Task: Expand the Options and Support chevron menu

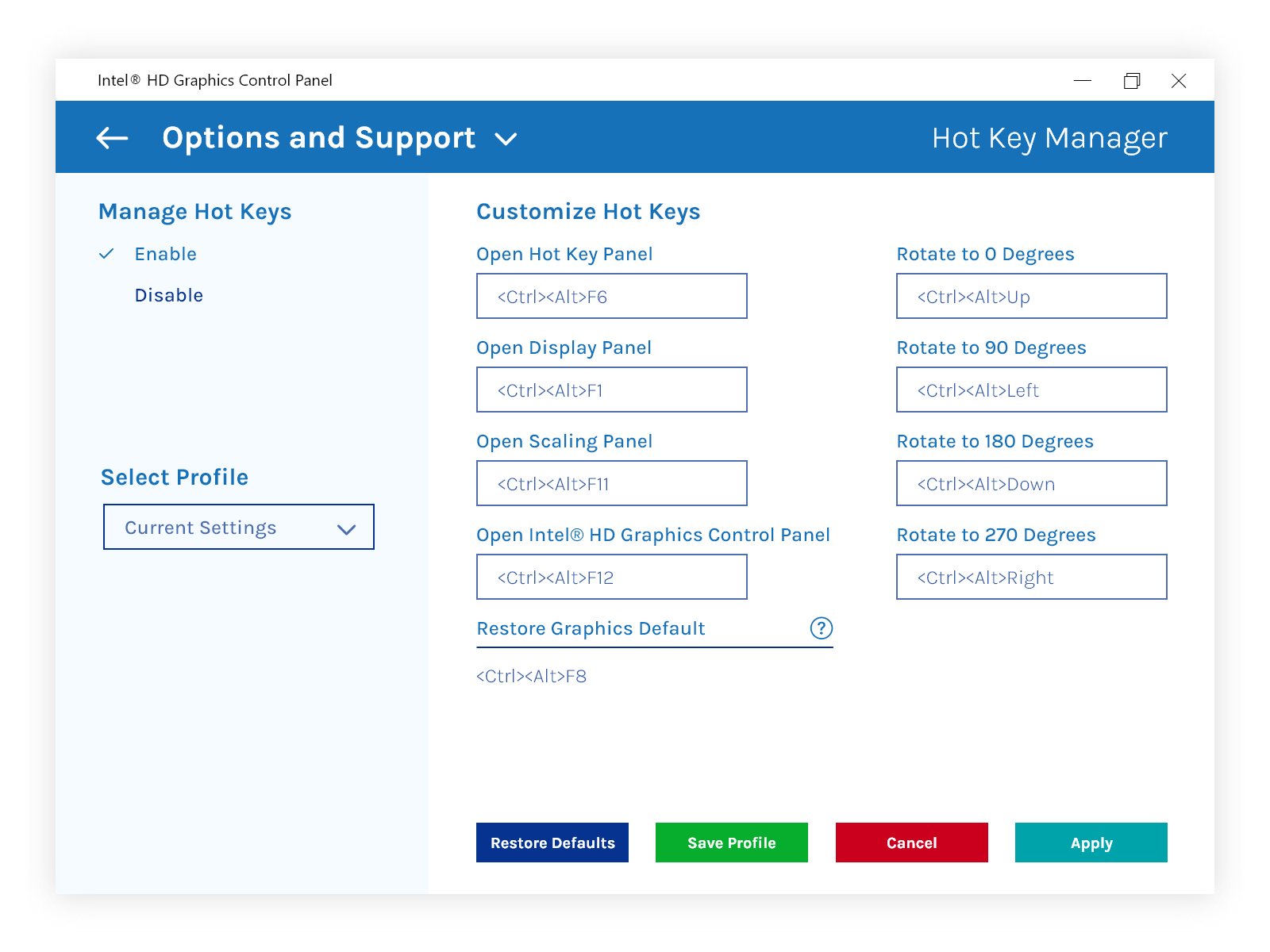Action: 506,140
